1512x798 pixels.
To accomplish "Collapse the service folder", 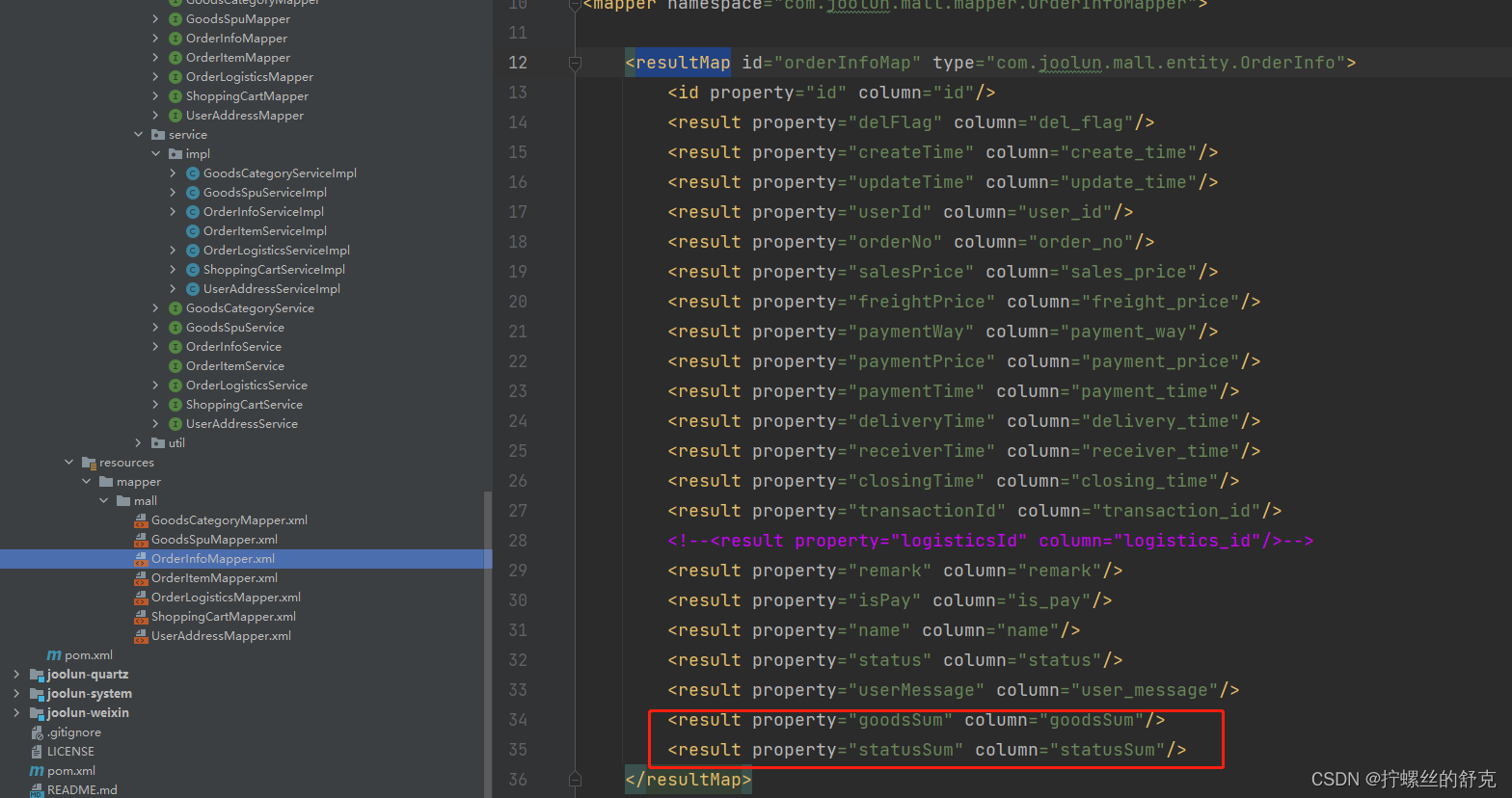I will click(139, 135).
